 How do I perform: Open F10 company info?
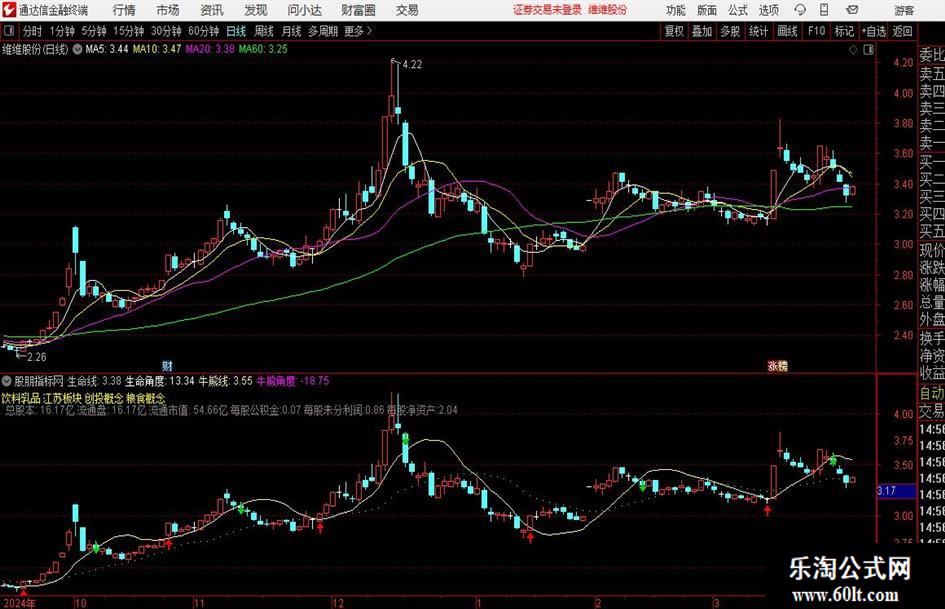[817, 31]
